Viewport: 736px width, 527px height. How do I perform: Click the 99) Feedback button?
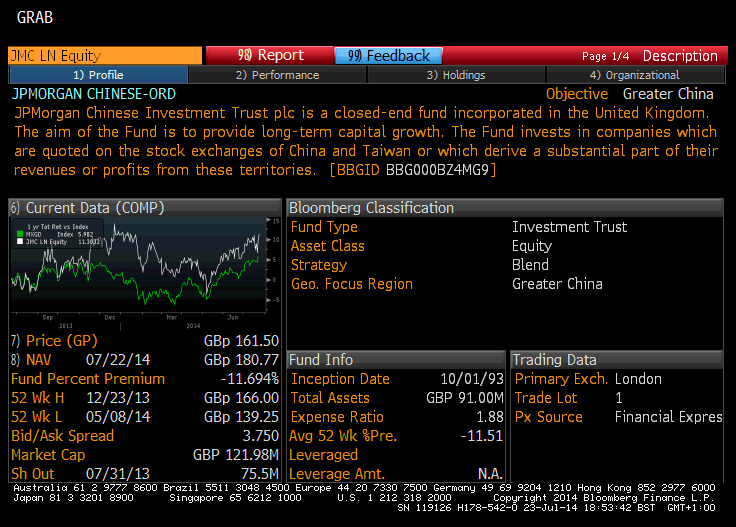click(388, 55)
